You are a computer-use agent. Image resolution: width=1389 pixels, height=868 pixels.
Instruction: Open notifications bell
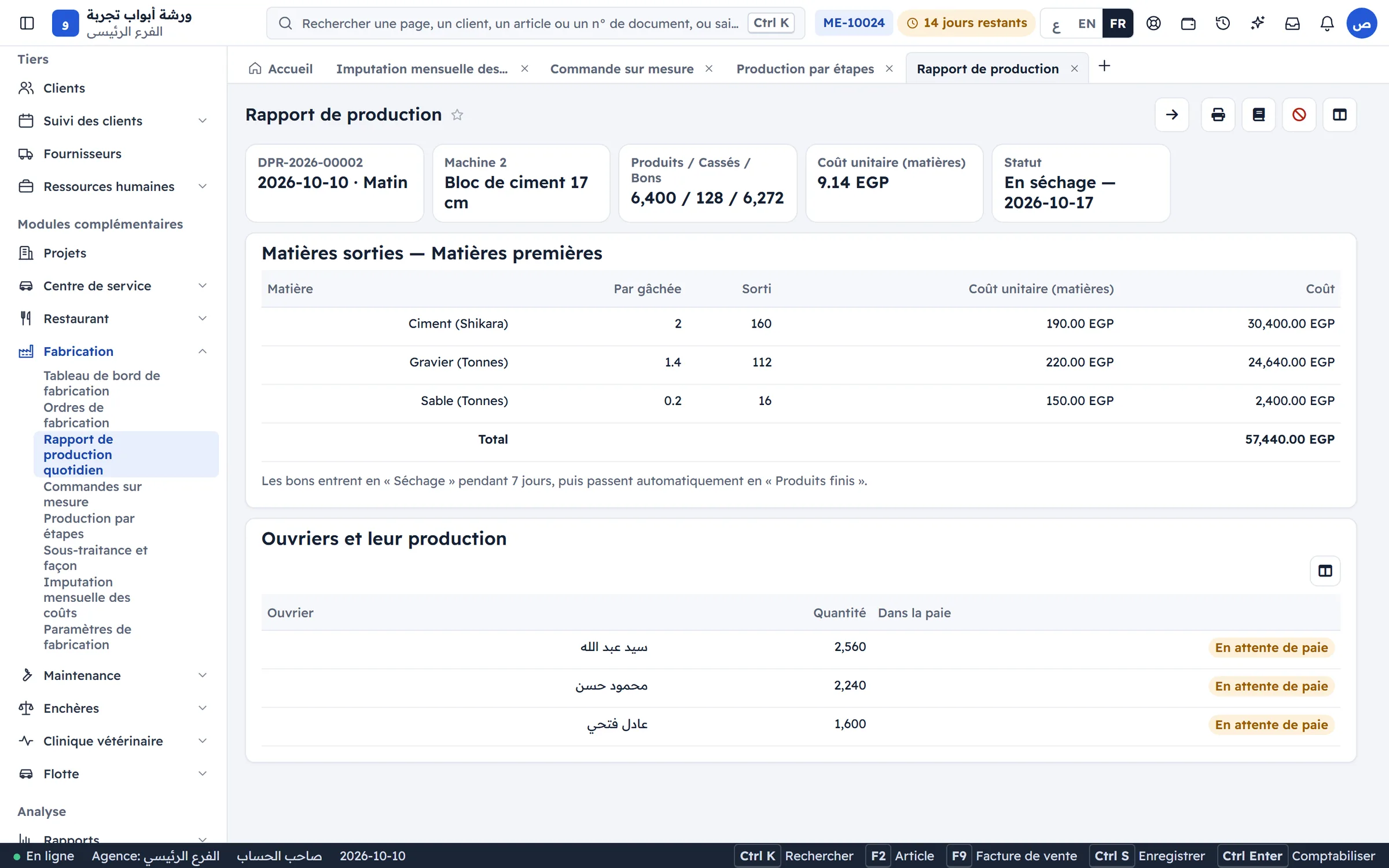click(x=1327, y=23)
